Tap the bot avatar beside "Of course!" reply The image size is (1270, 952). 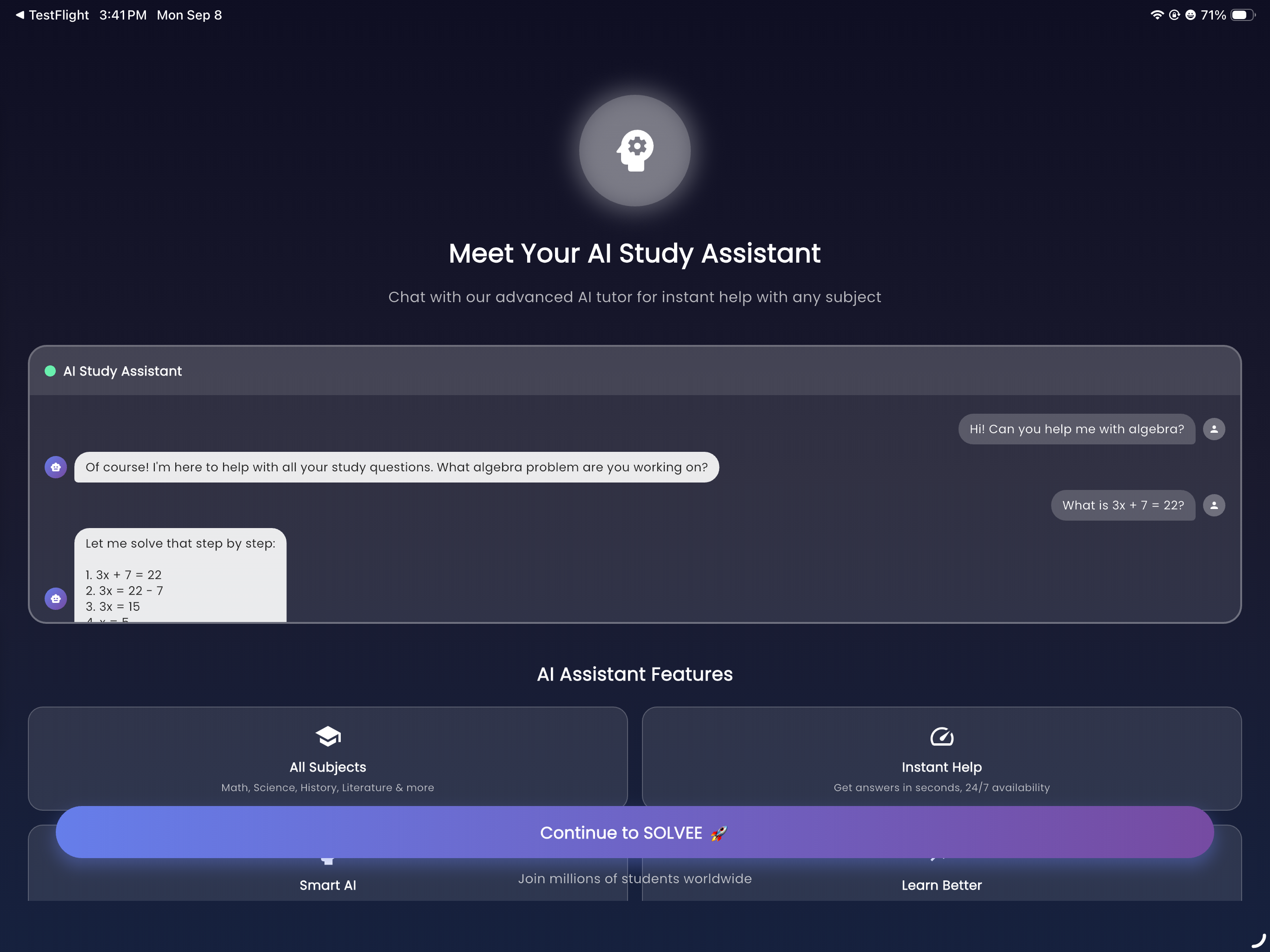(x=56, y=467)
